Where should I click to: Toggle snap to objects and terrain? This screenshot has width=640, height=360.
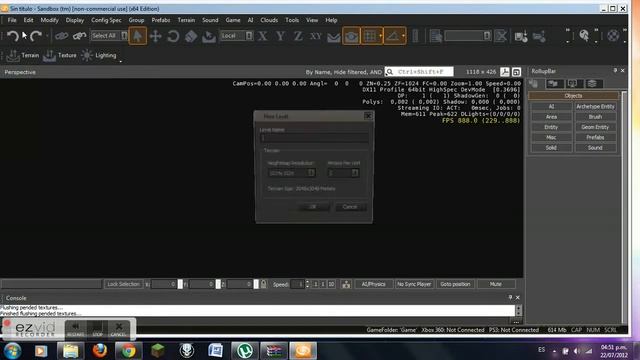[x=351, y=36]
